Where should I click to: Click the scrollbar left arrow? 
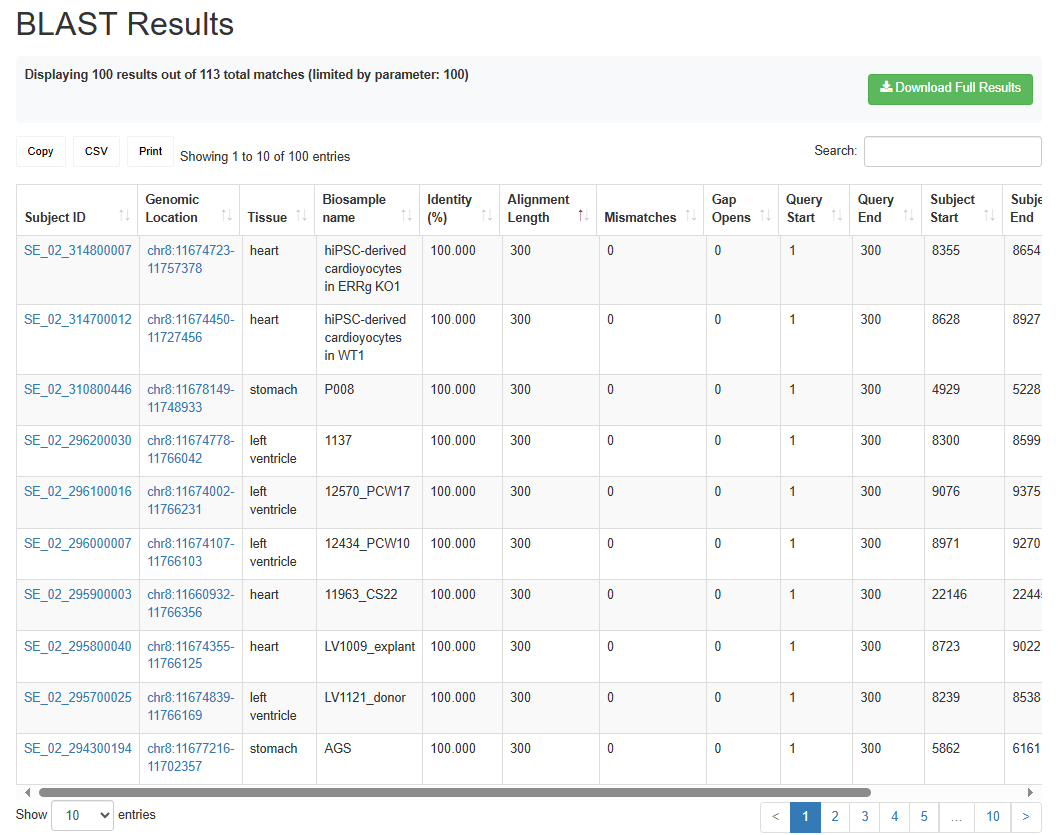pyautogui.click(x=27, y=792)
